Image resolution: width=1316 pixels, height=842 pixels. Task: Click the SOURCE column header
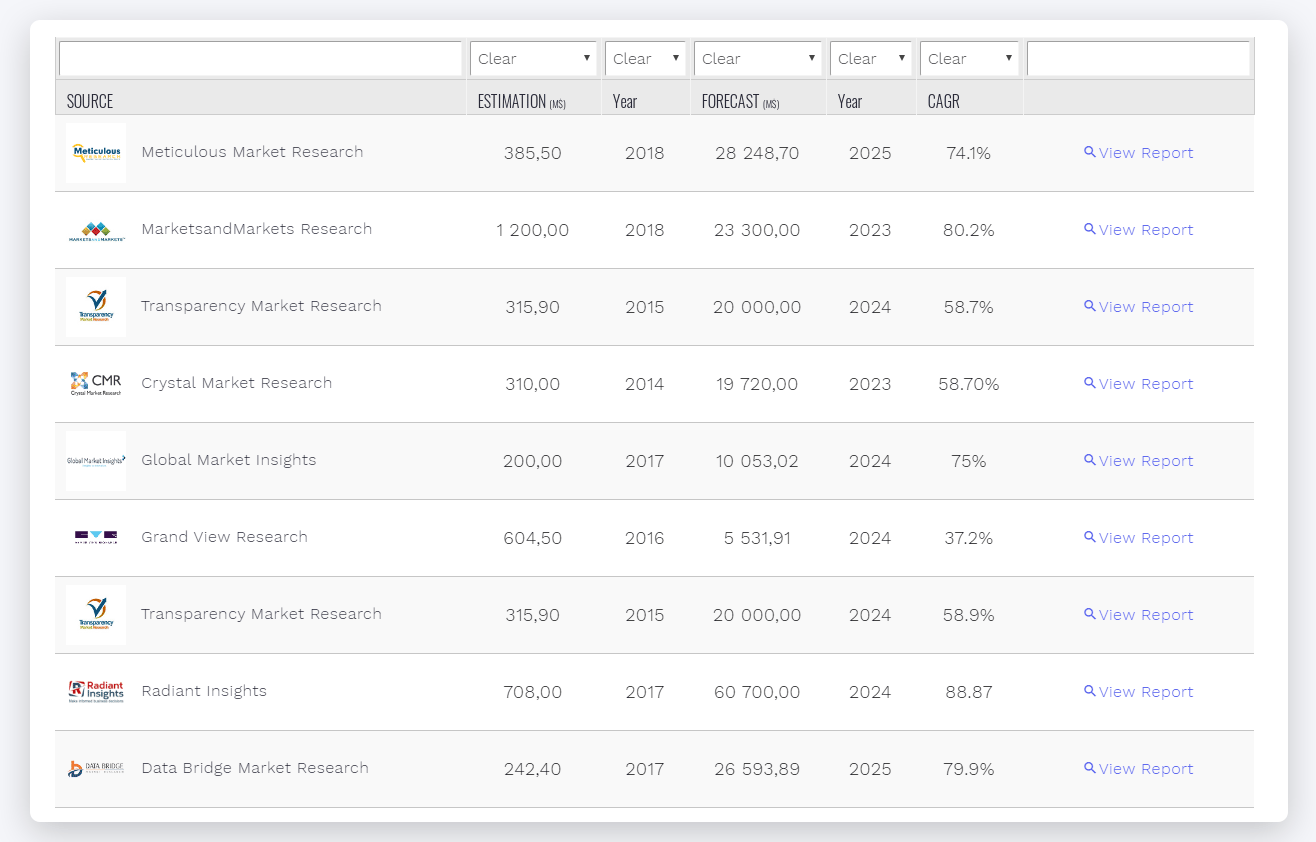(x=90, y=101)
